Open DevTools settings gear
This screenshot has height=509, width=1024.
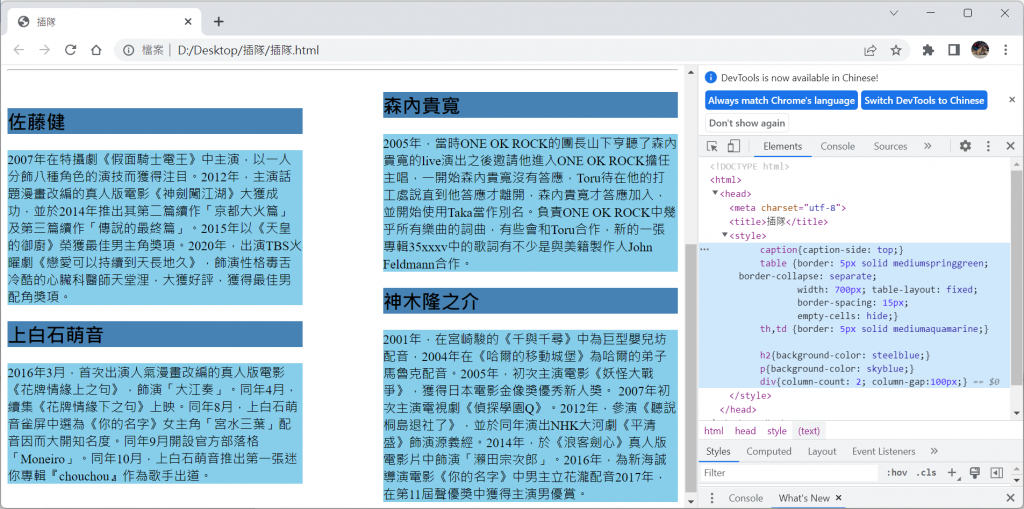click(x=965, y=146)
